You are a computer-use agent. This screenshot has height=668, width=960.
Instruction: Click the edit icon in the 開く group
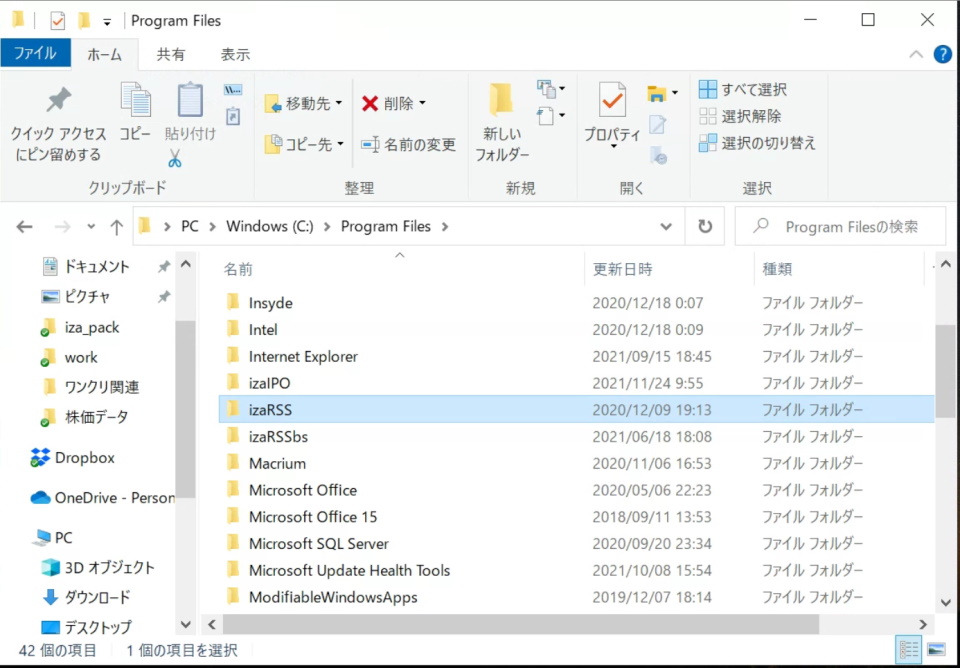[658, 124]
